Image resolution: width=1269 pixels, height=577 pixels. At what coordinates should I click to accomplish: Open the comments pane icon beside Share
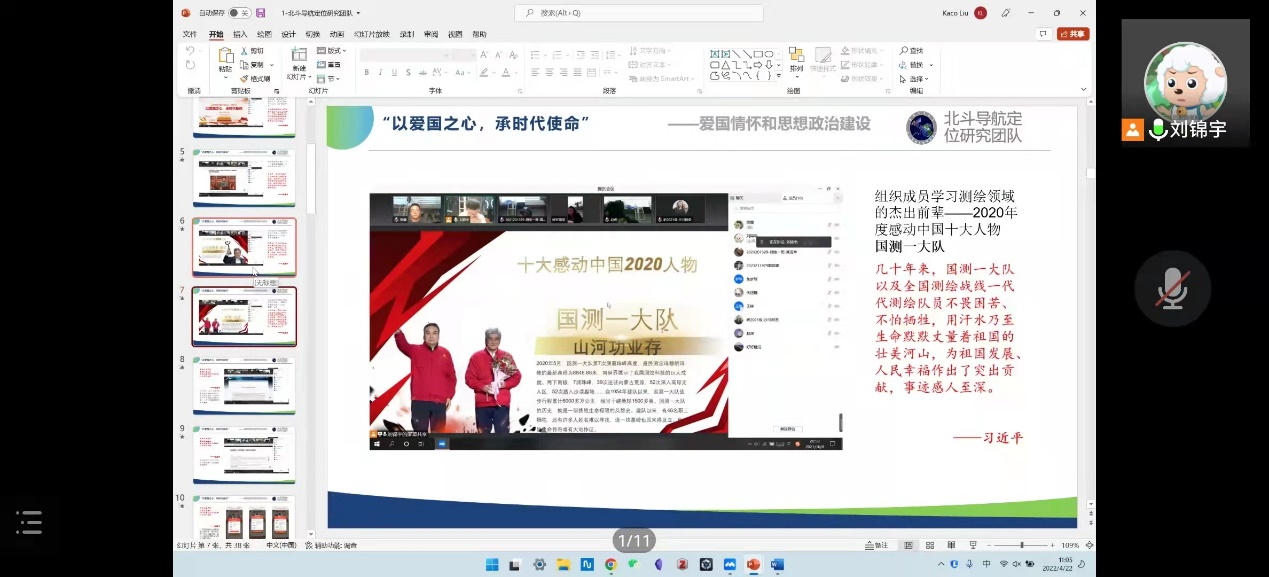[1044, 34]
